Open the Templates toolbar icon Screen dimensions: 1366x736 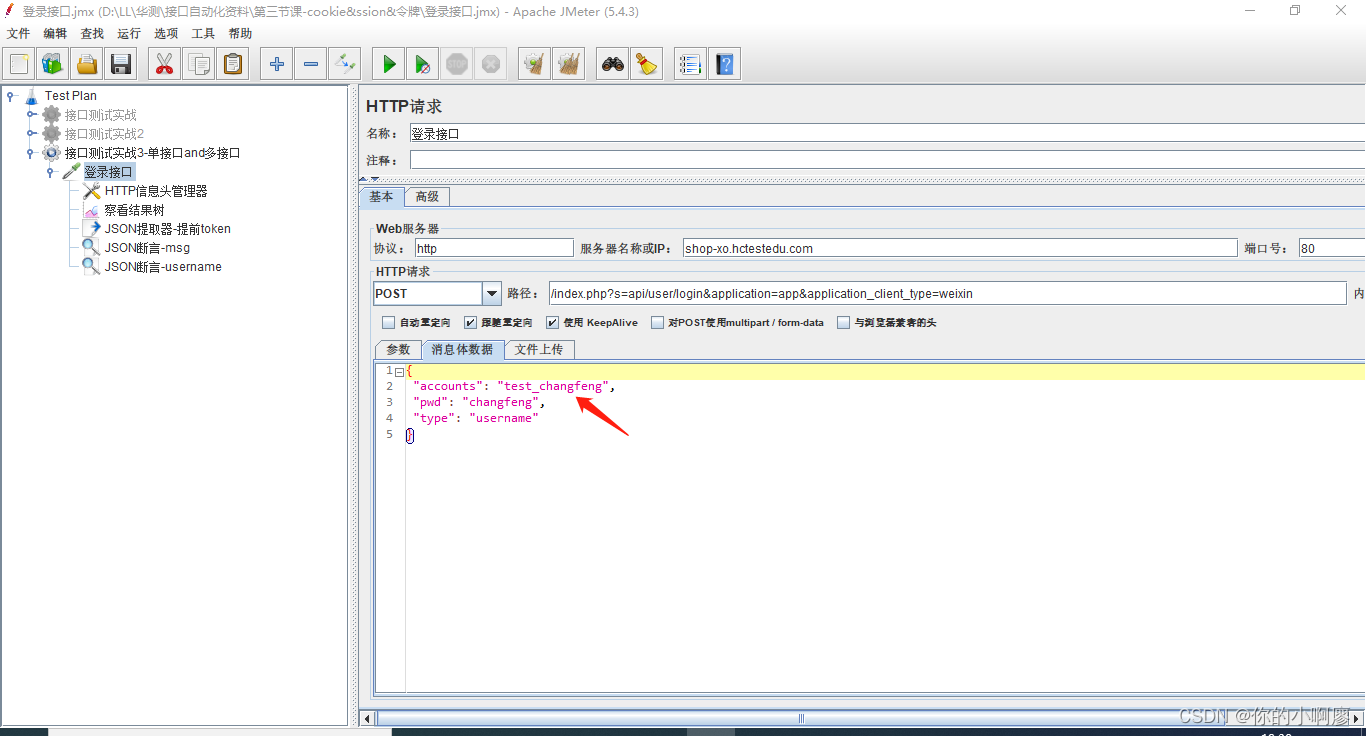(x=53, y=64)
